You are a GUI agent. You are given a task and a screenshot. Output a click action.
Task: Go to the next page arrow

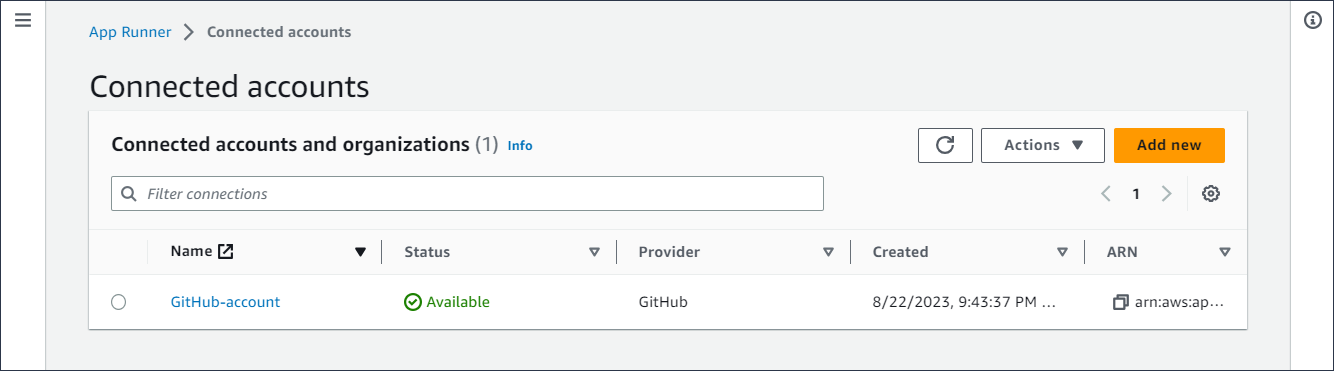(x=1166, y=194)
